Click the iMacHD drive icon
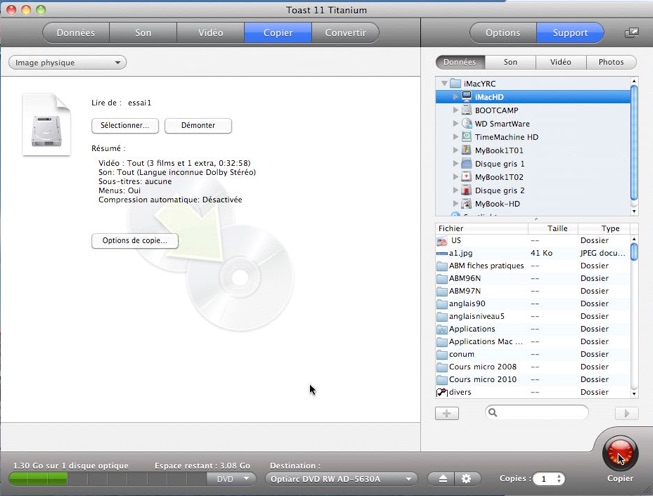The width and height of the screenshot is (653, 496). [x=466, y=97]
